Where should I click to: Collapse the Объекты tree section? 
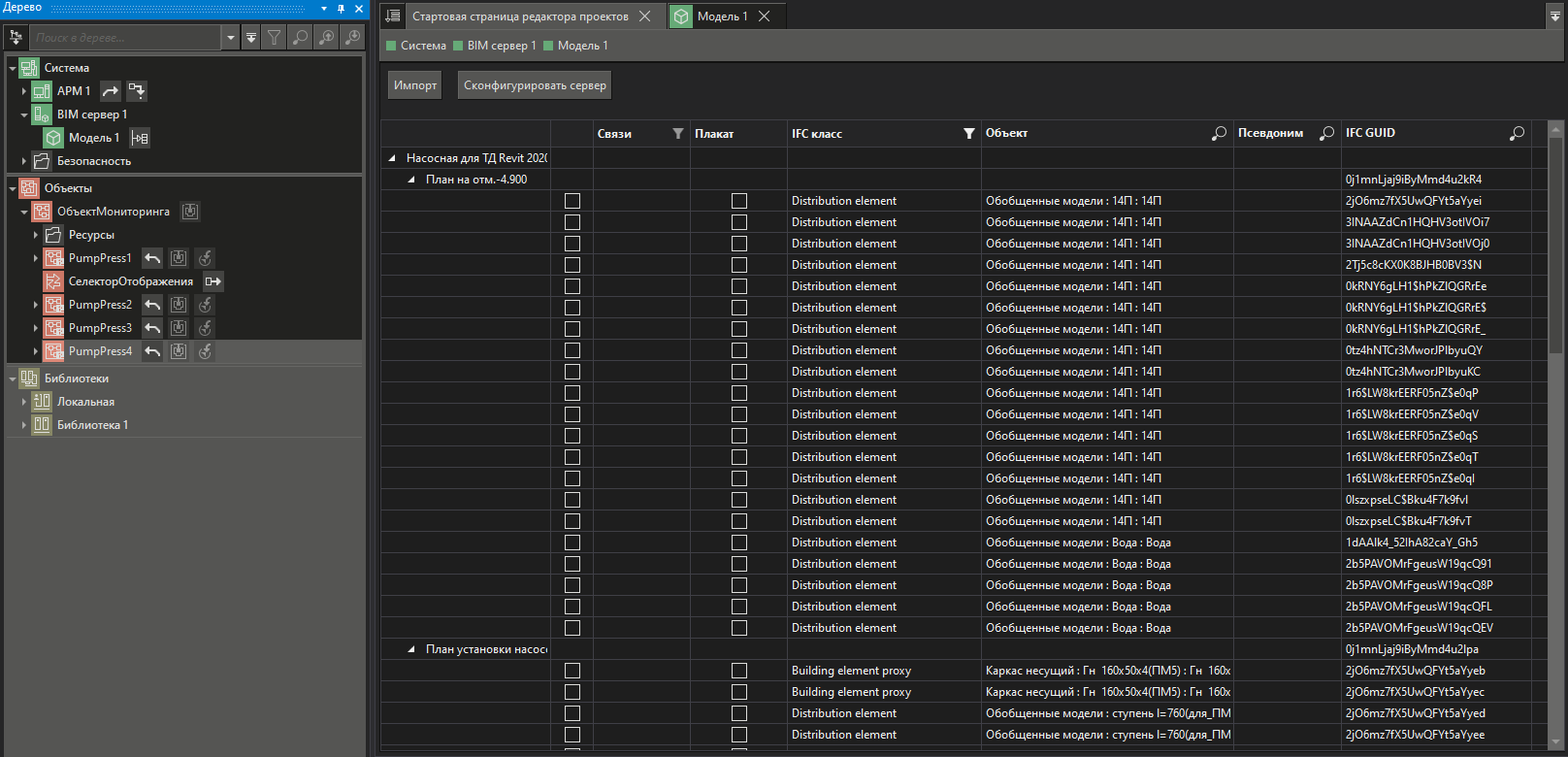(x=13, y=189)
